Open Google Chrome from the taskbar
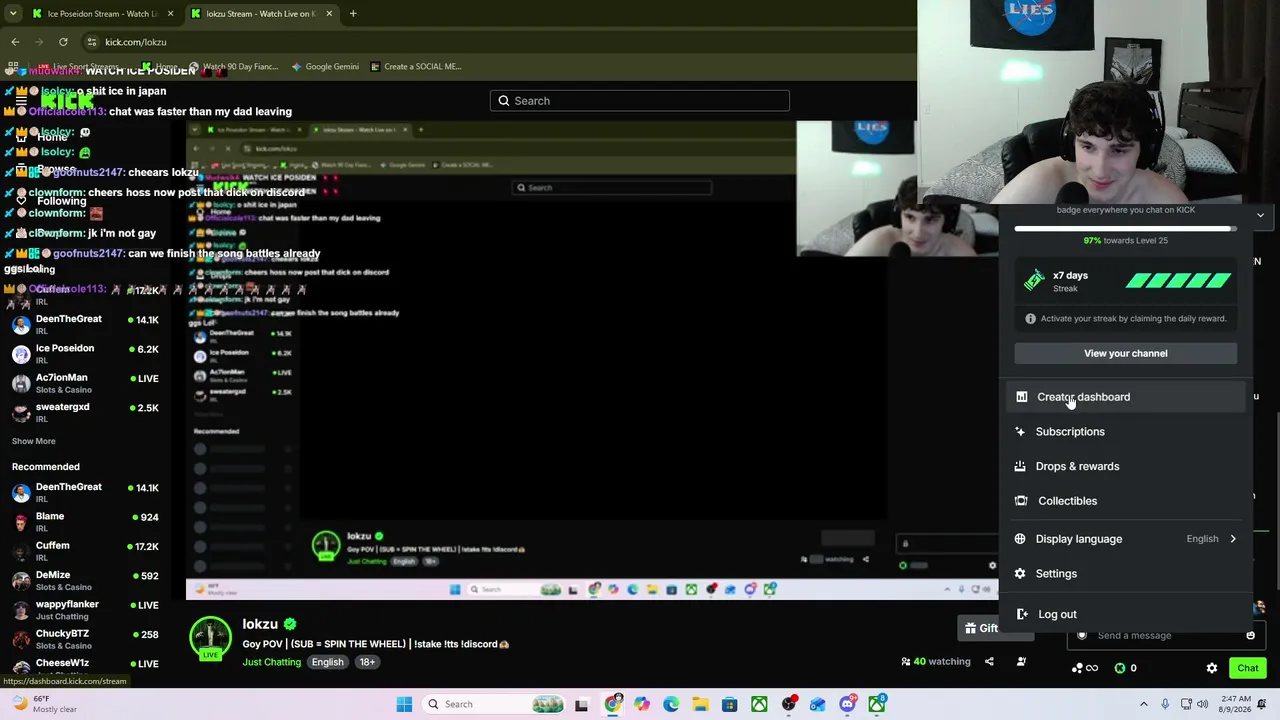The height and width of the screenshot is (720, 1280). tap(613, 704)
